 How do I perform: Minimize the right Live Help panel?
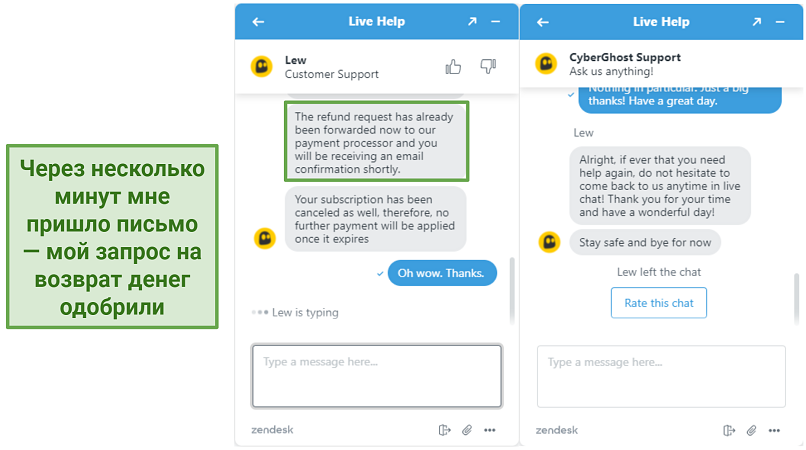pos(780,22)
